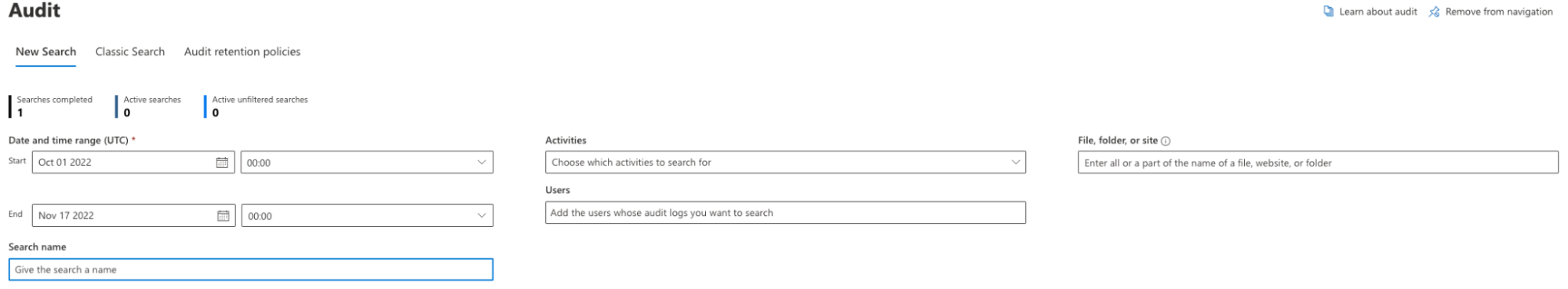Select the Active unfiltered searches counter
The image size is (1568, 289).
(x=257, y=106)
